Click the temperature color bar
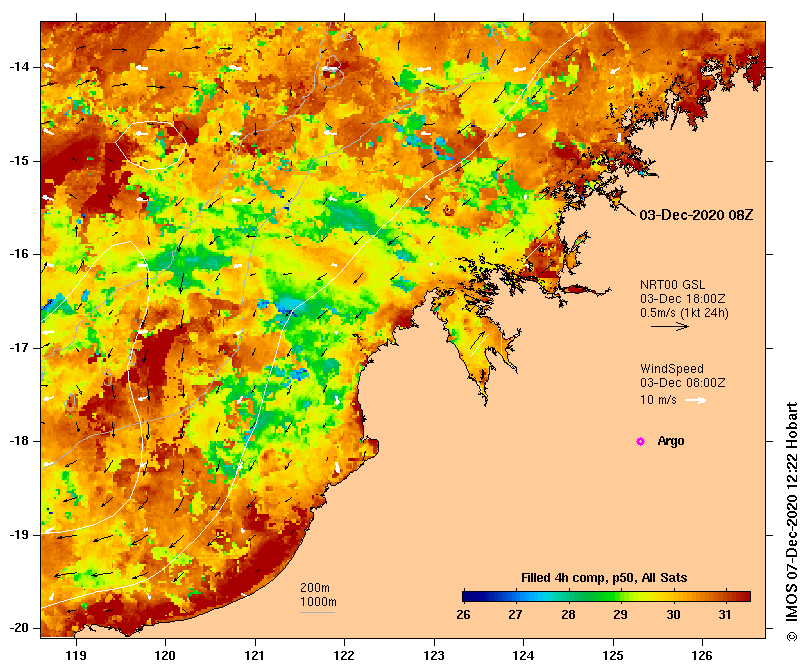 point(607,596)
